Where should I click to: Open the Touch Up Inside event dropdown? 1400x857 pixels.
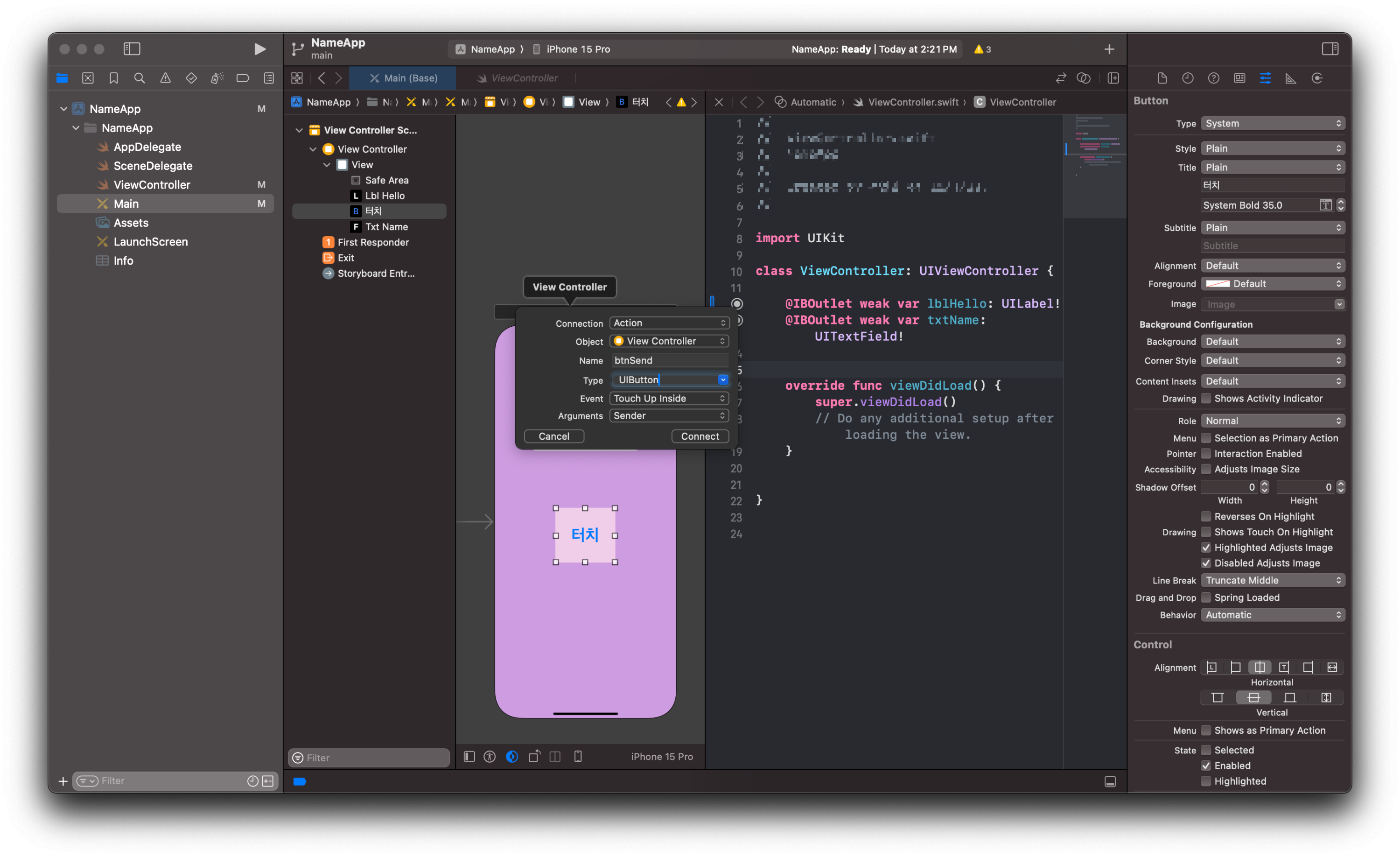click(669, 398)
